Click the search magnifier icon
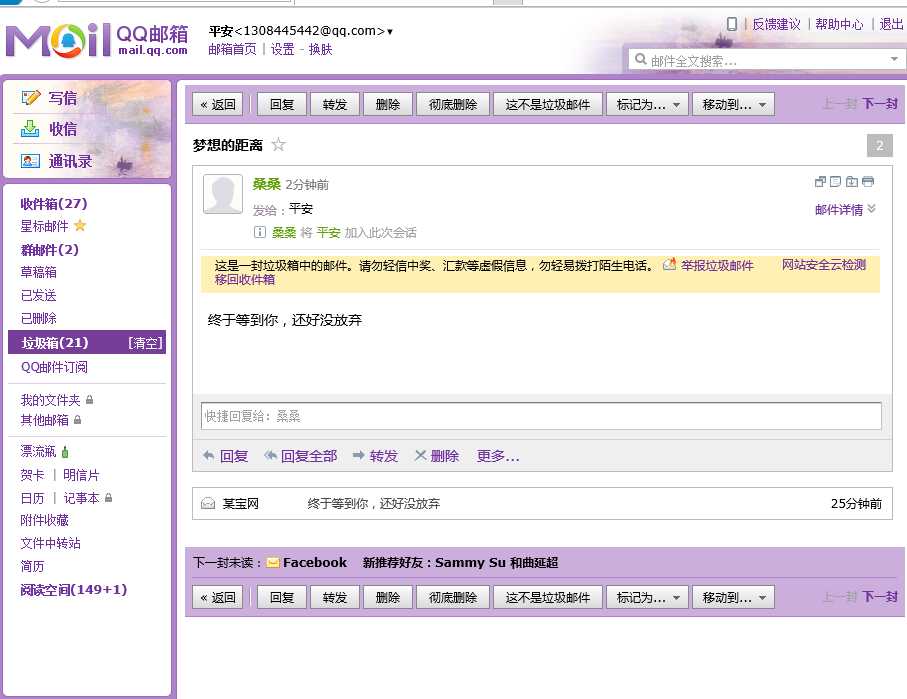 640,59
